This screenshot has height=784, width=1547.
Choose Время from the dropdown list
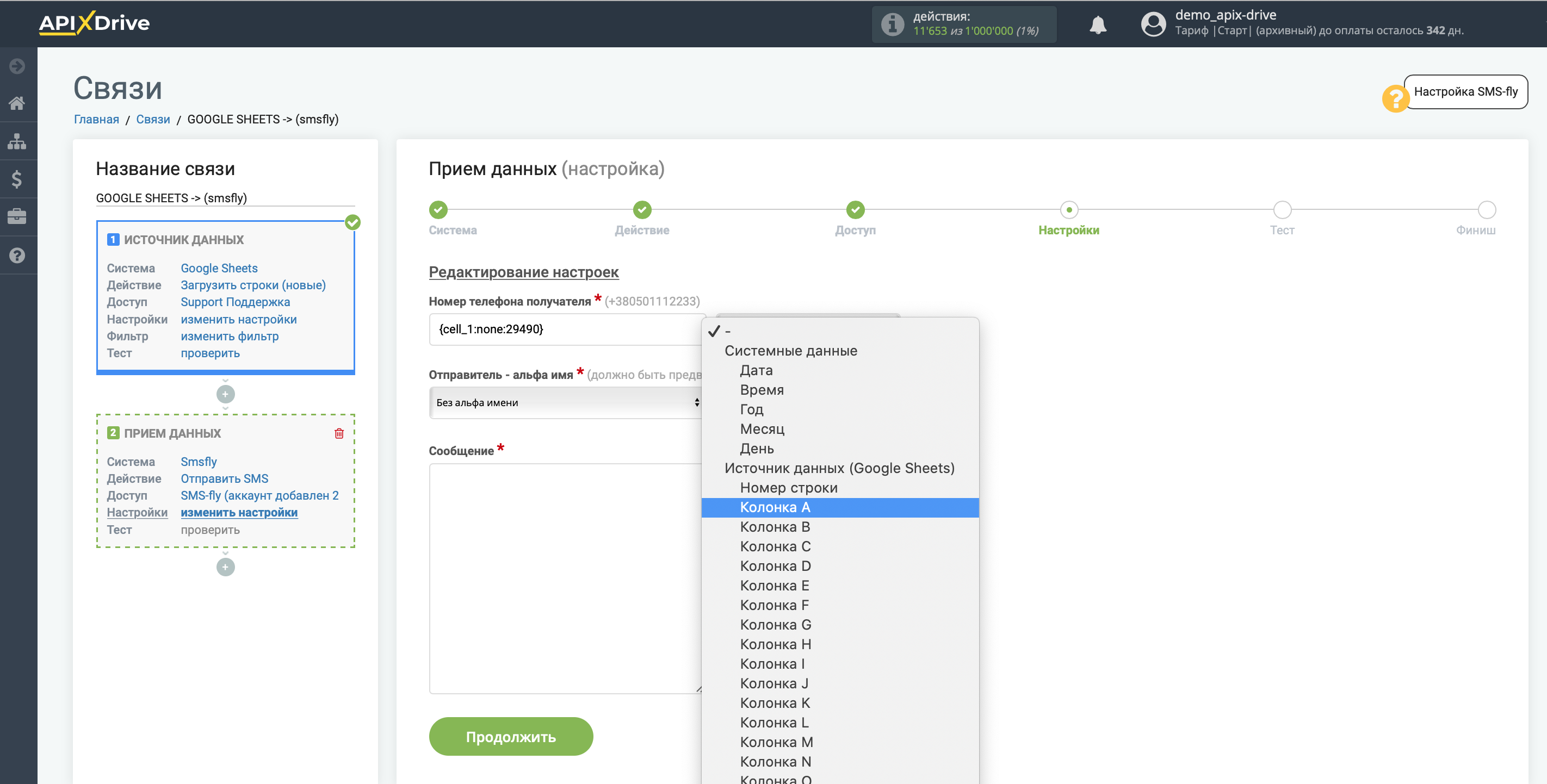tap(840, 390)
